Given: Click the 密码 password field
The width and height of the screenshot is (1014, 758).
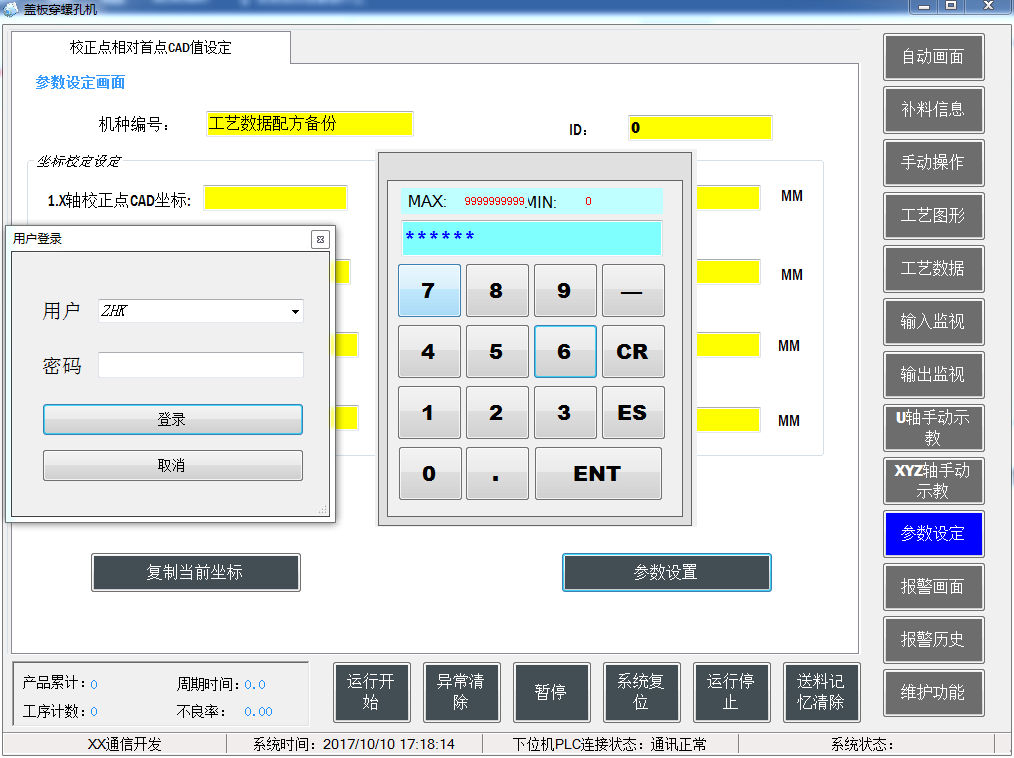Looking at the screenshot, I should 200,364.
